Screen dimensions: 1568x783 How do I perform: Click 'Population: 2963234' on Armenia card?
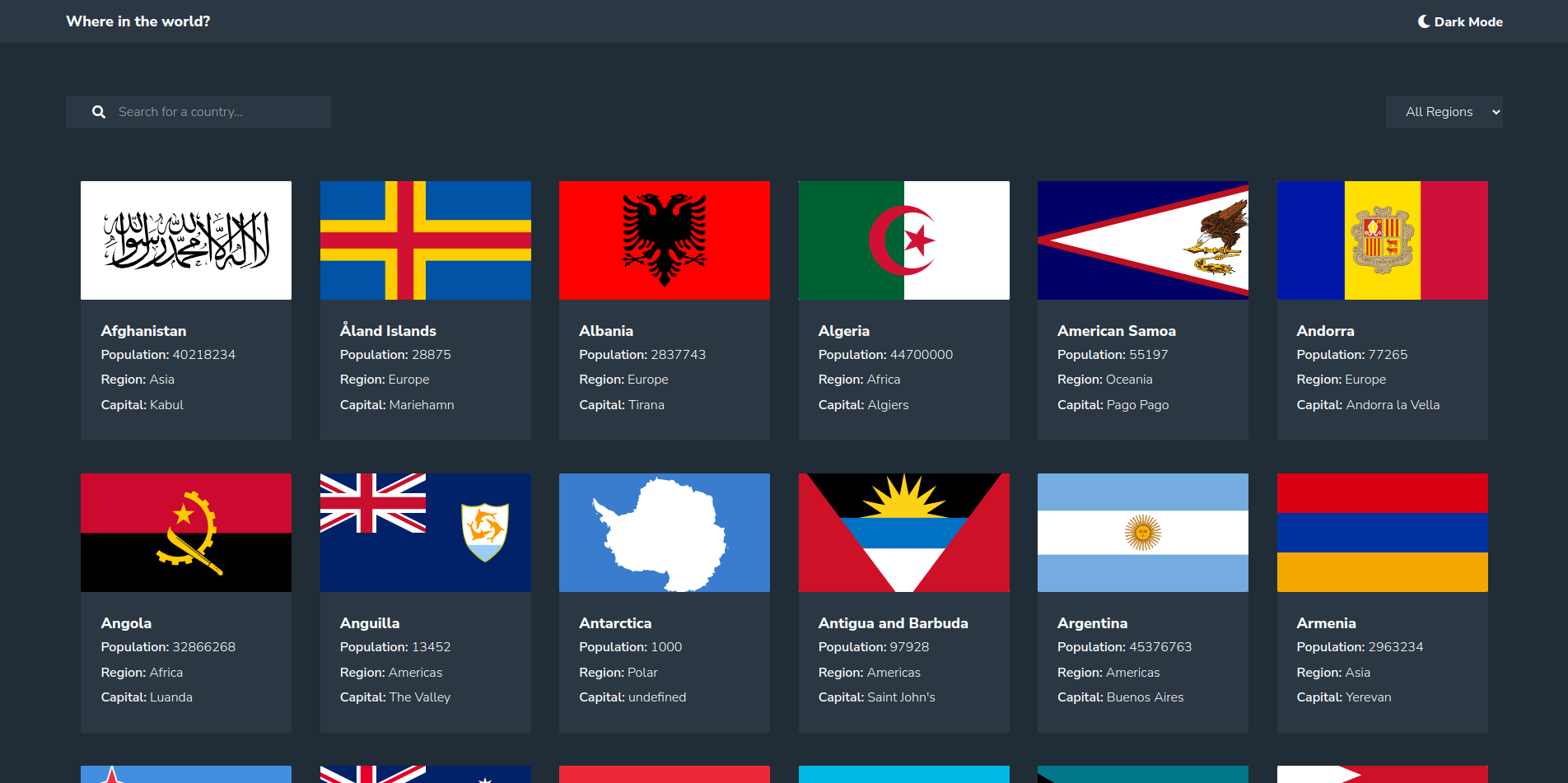point(1360,647)
